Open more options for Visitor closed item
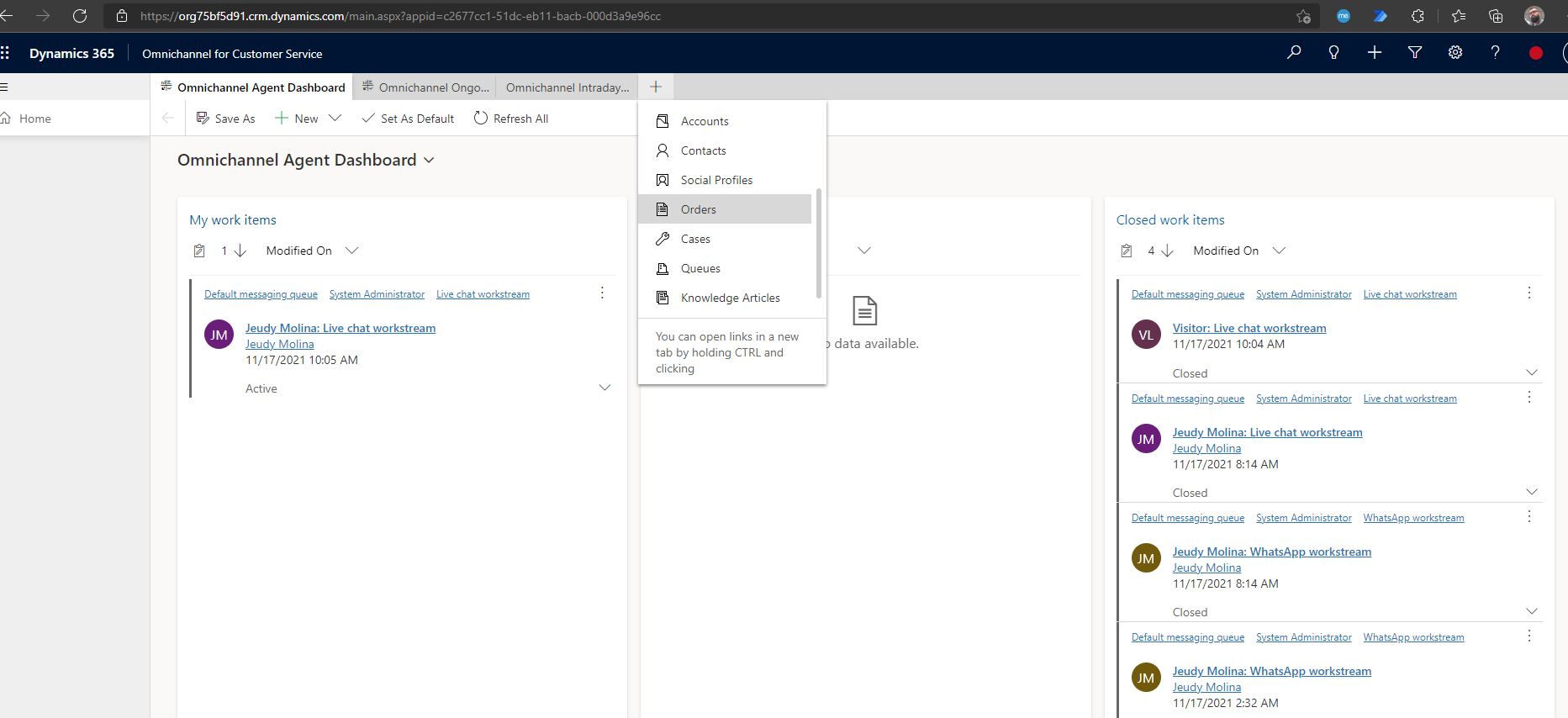Viewport: 1568px width, 718px height. (x=1529, y=293)
